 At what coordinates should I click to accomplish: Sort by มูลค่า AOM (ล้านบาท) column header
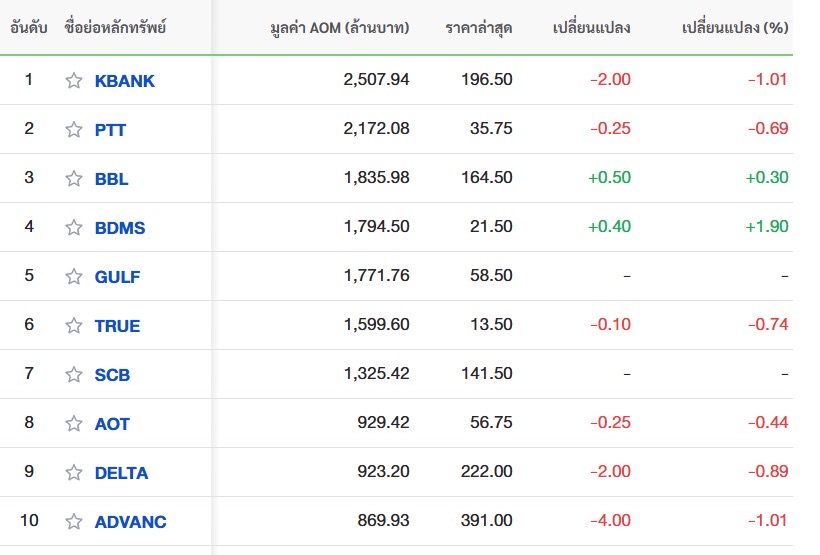[340, 28]
